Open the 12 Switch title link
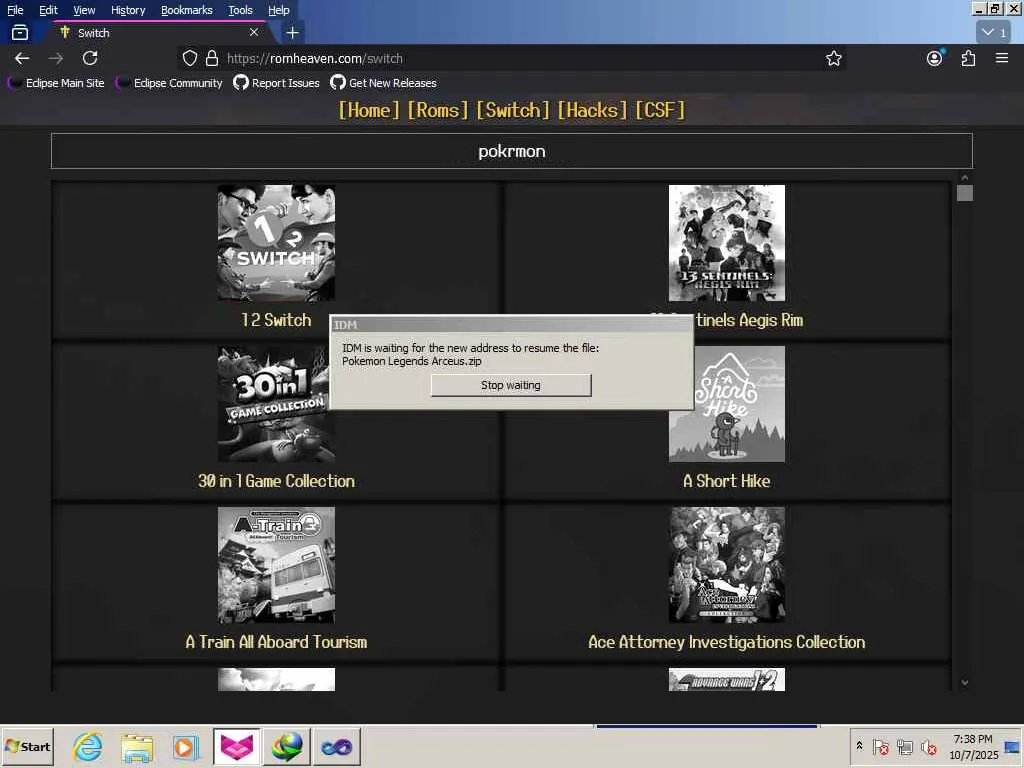 pyautogui.click(x=276, y=320)
